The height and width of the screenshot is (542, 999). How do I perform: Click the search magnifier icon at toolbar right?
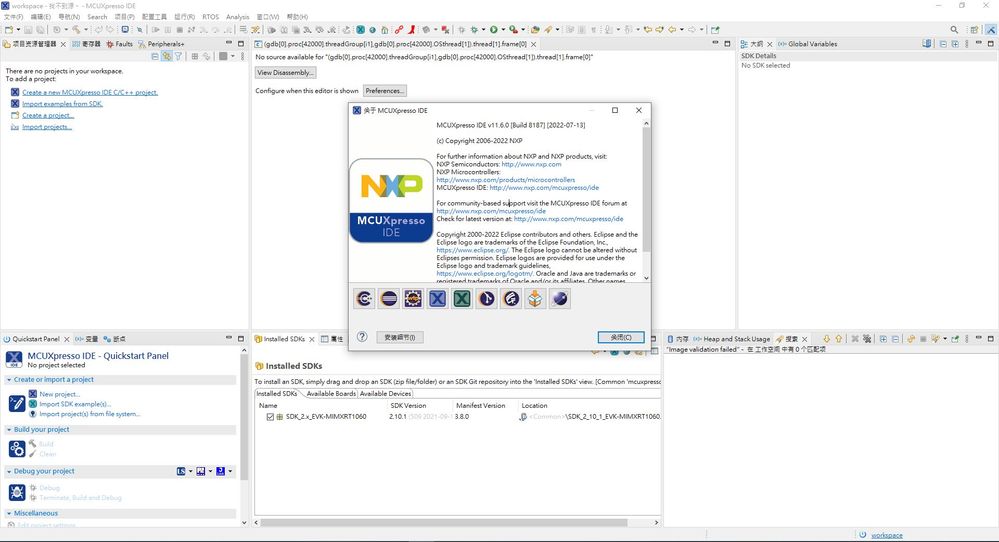tap(954, 29)
